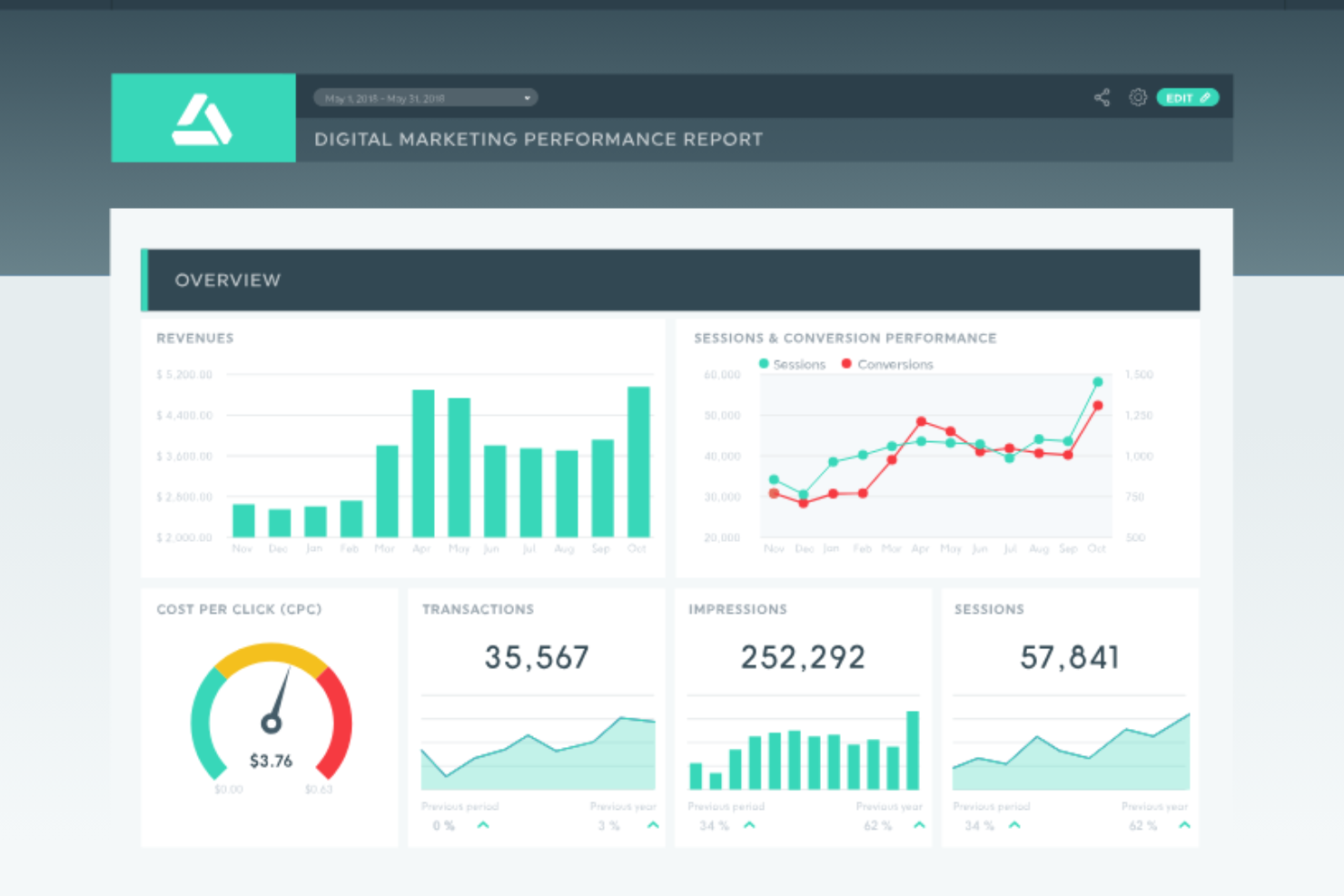This screenshot has width=1344, height=896.
Task: Click the Oct revenue bar
Action: coord(638,461)
